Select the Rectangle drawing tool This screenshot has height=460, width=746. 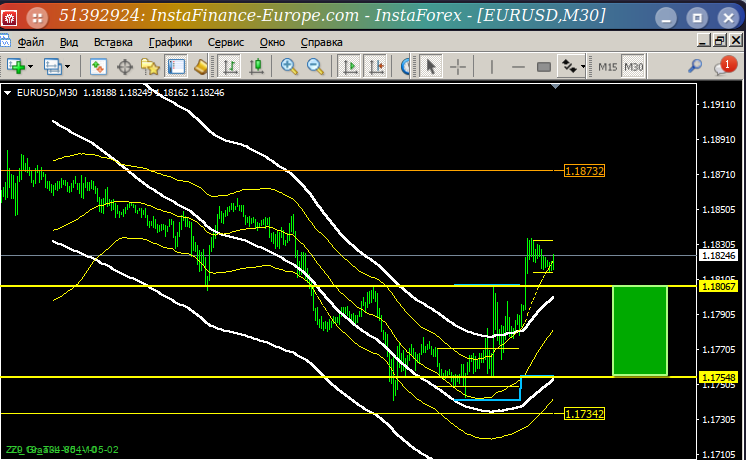coord(544,67)
